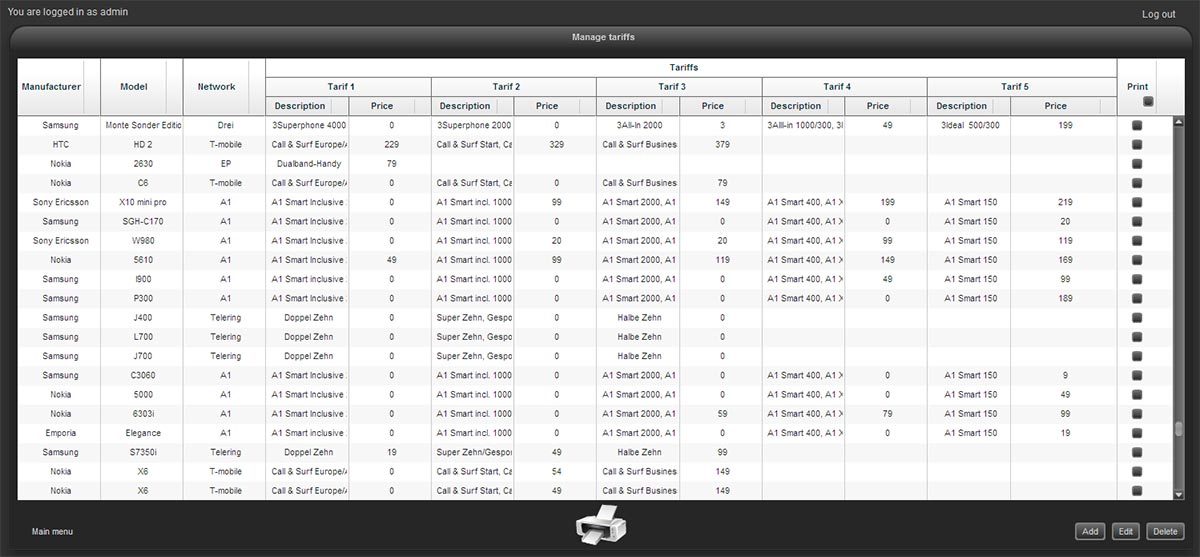This screenshot has height=557, width=1200.
Task: Check Print box for Nokia 5000 row
Action: pyautogui.click(x=1137, y=395)
